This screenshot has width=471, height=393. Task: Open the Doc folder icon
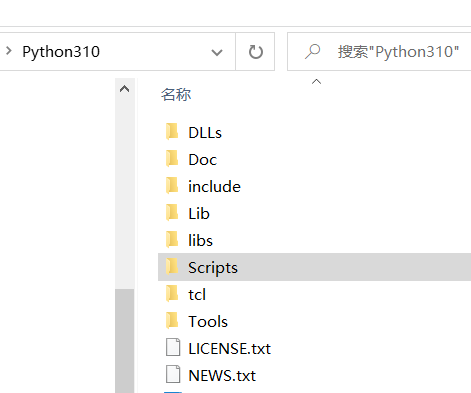click(x=172, y=159)
